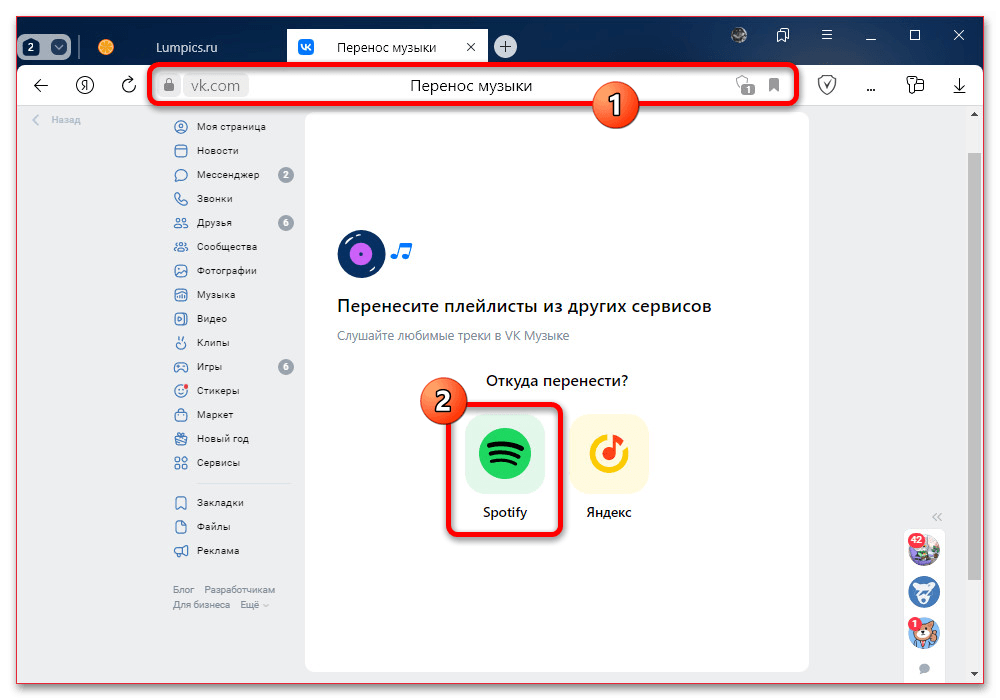1000x700 pixels.
Task: Switch to the Lumpics.ru tab
Action: pos(186,47)
